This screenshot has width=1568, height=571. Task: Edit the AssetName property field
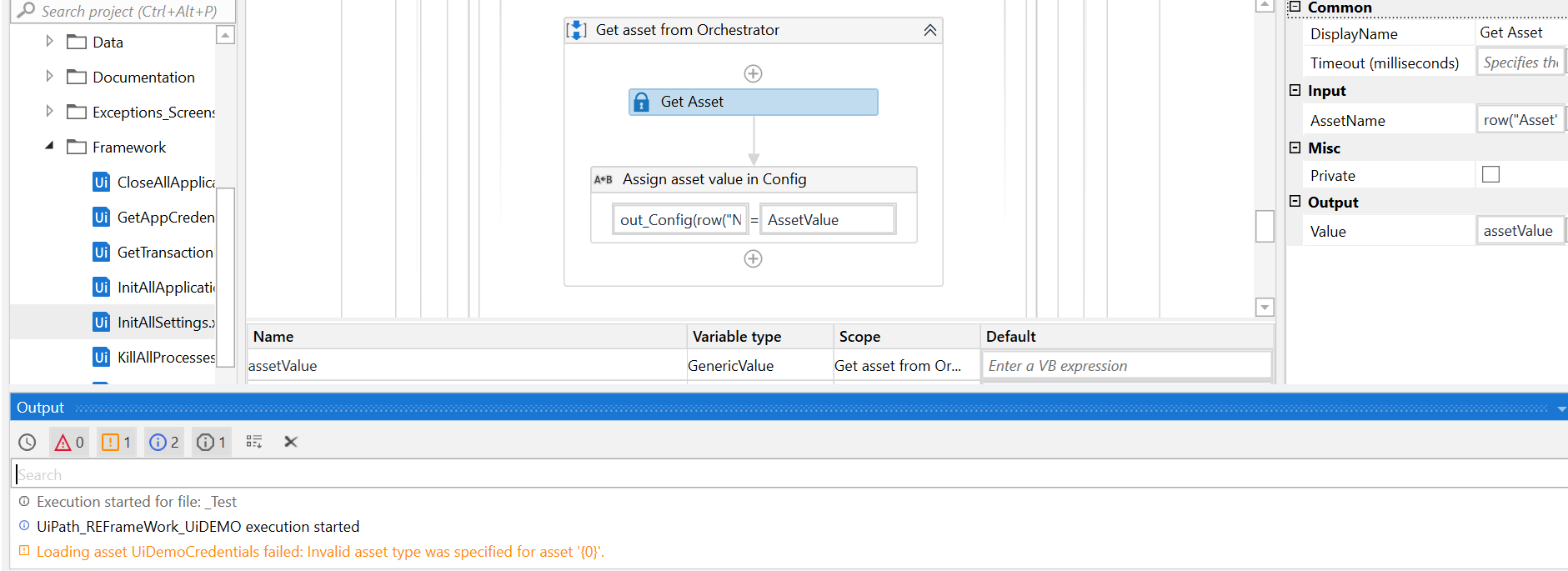(x=1521, y=120)
